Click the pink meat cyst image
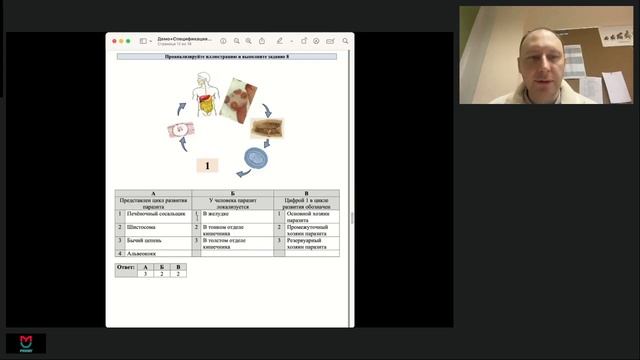 coord(181,130)
